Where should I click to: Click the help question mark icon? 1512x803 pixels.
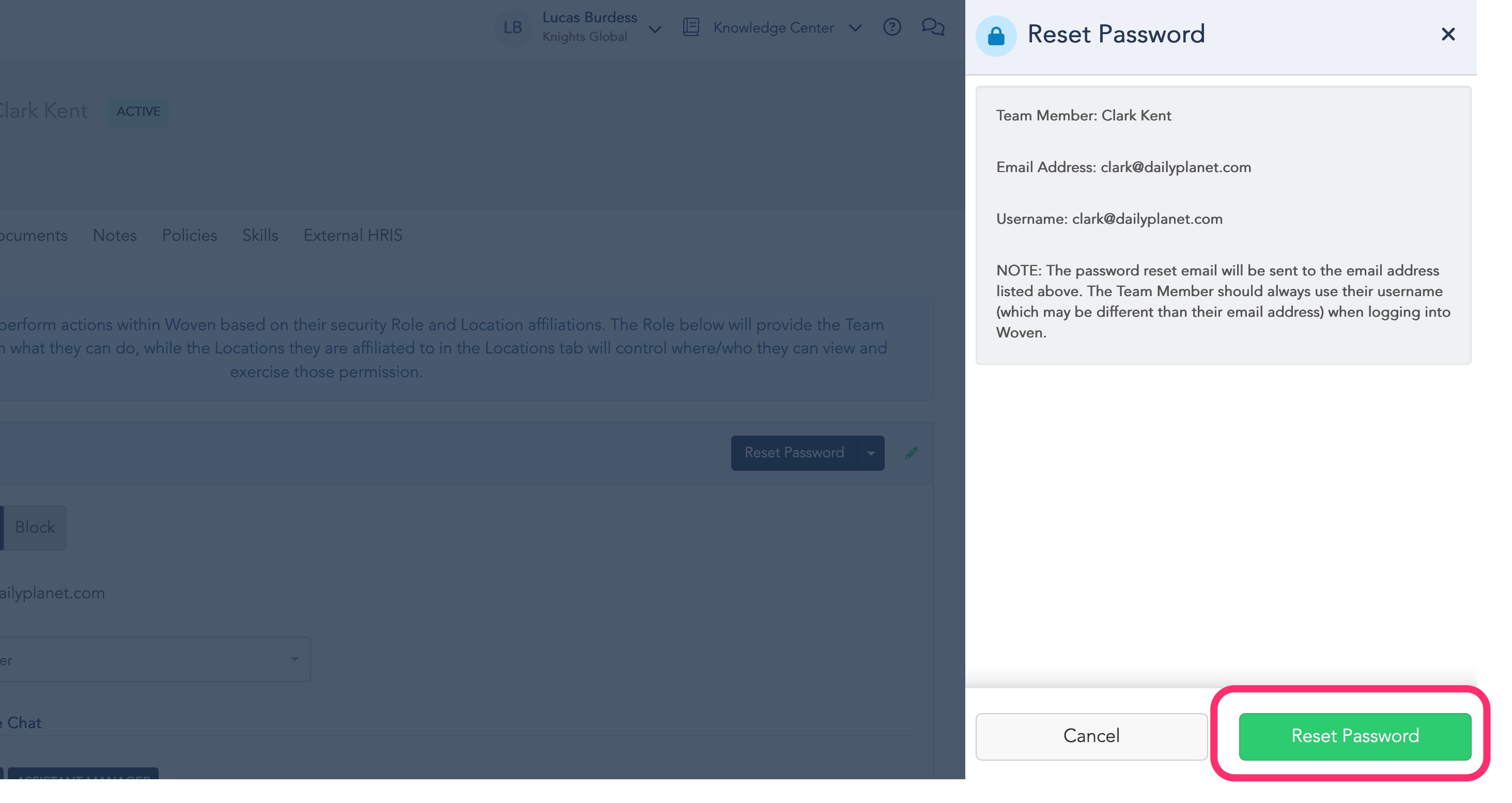click(891, 27)
